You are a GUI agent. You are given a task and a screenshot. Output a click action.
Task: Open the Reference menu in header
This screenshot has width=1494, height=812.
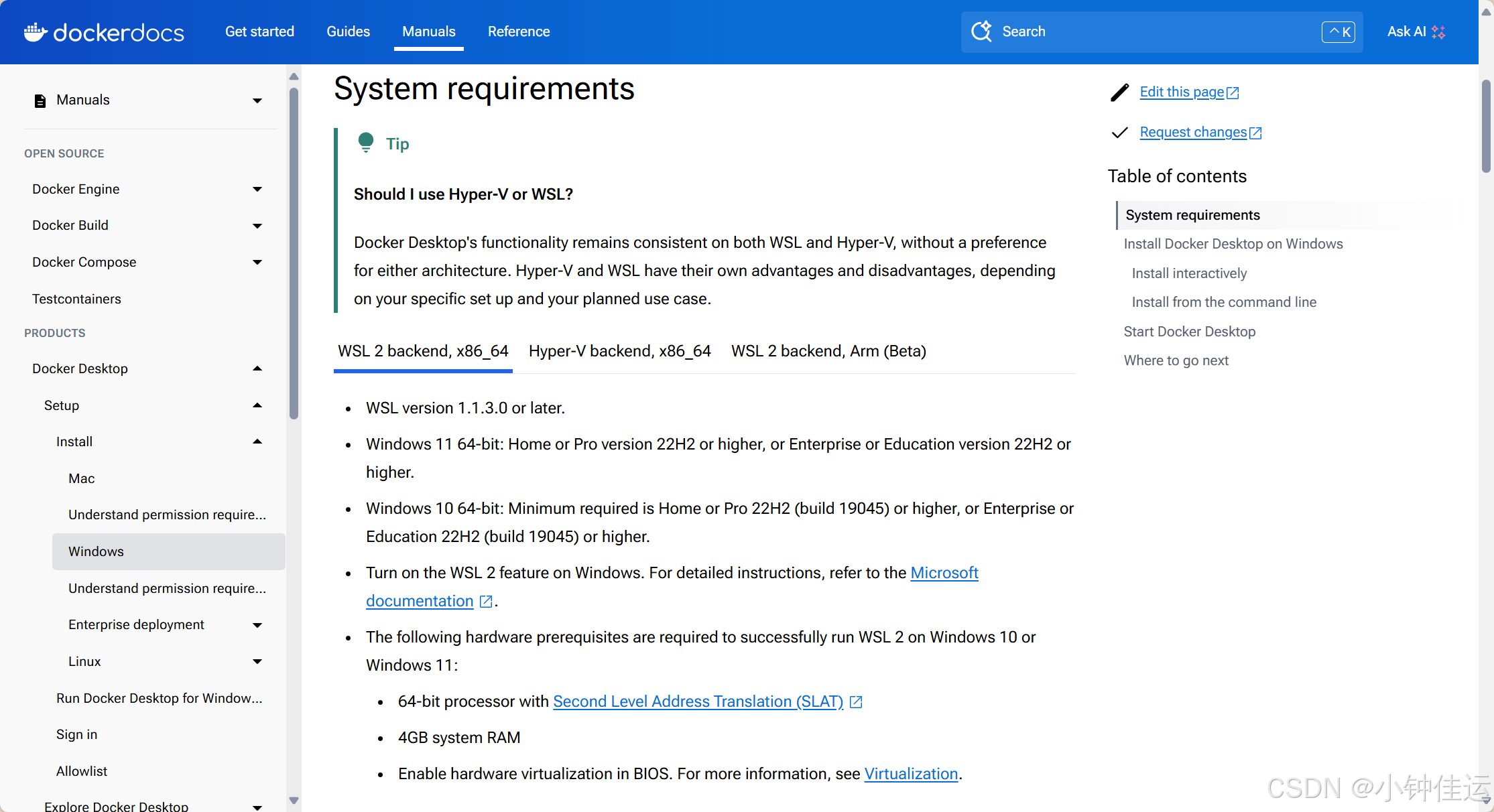[519, 31]
